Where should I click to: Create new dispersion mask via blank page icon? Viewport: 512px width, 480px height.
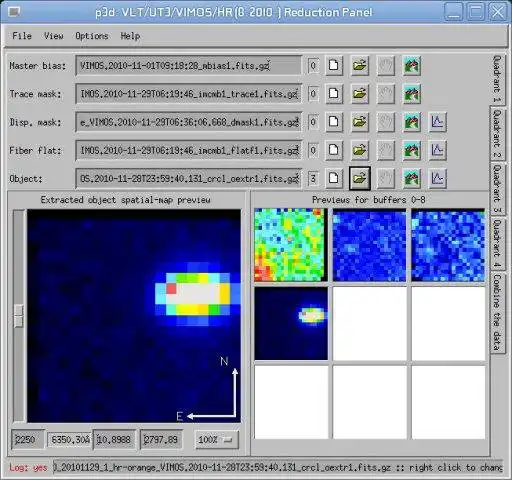point(334,122)
